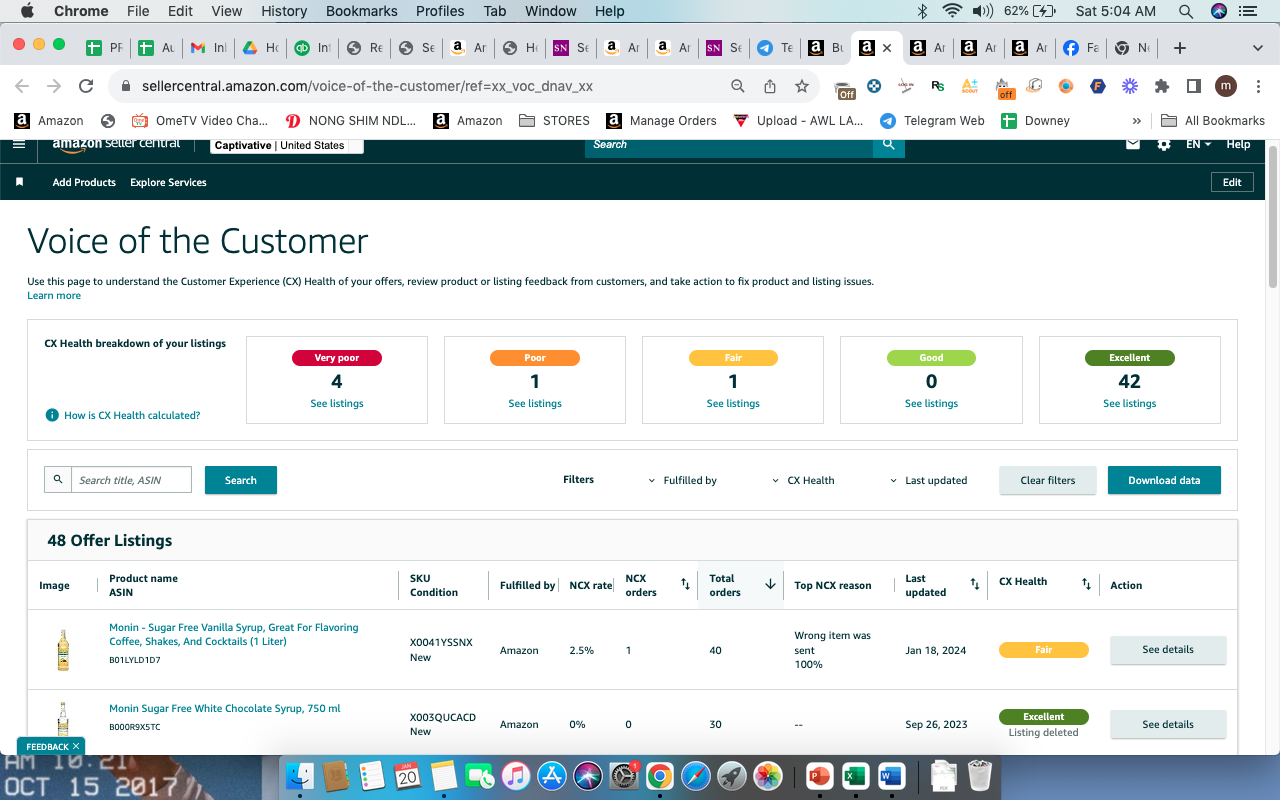The width and height of the screenshot is (1280, 800).
Task: Click the Add Products navigation link
Action: click(84, 182)
